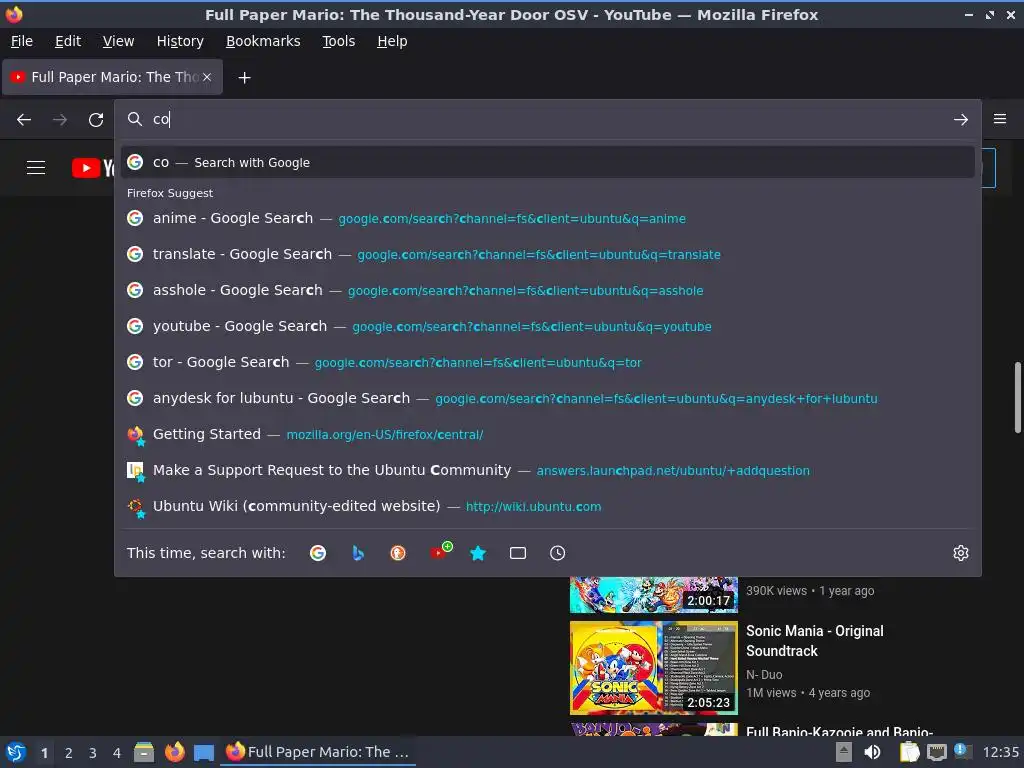The height and width of the screenshot is (768, 1024).
Task: Open search settings gear icon
Action: [x=961, y=553]
